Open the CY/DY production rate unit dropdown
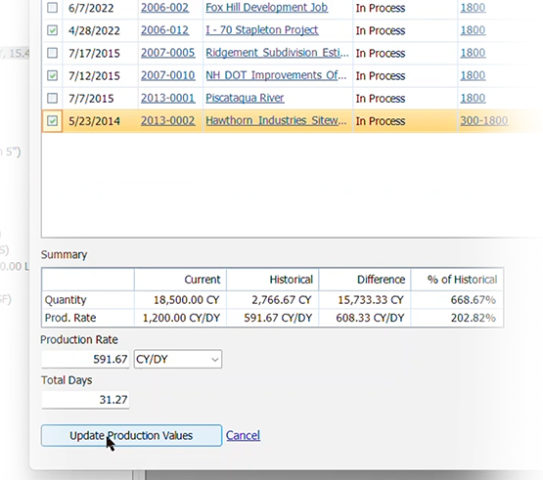Image resolution: width=543 pixels, height=480 pixels. [178, 359]
